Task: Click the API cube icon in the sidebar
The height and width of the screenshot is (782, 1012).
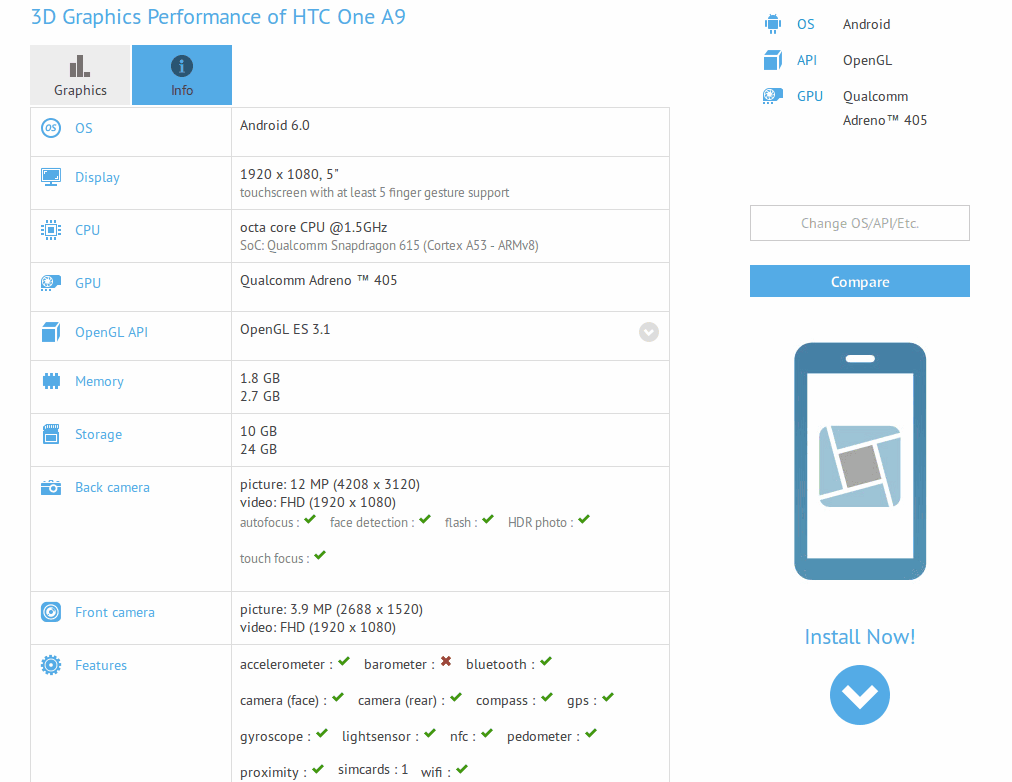Action: [x=773, y=60]
